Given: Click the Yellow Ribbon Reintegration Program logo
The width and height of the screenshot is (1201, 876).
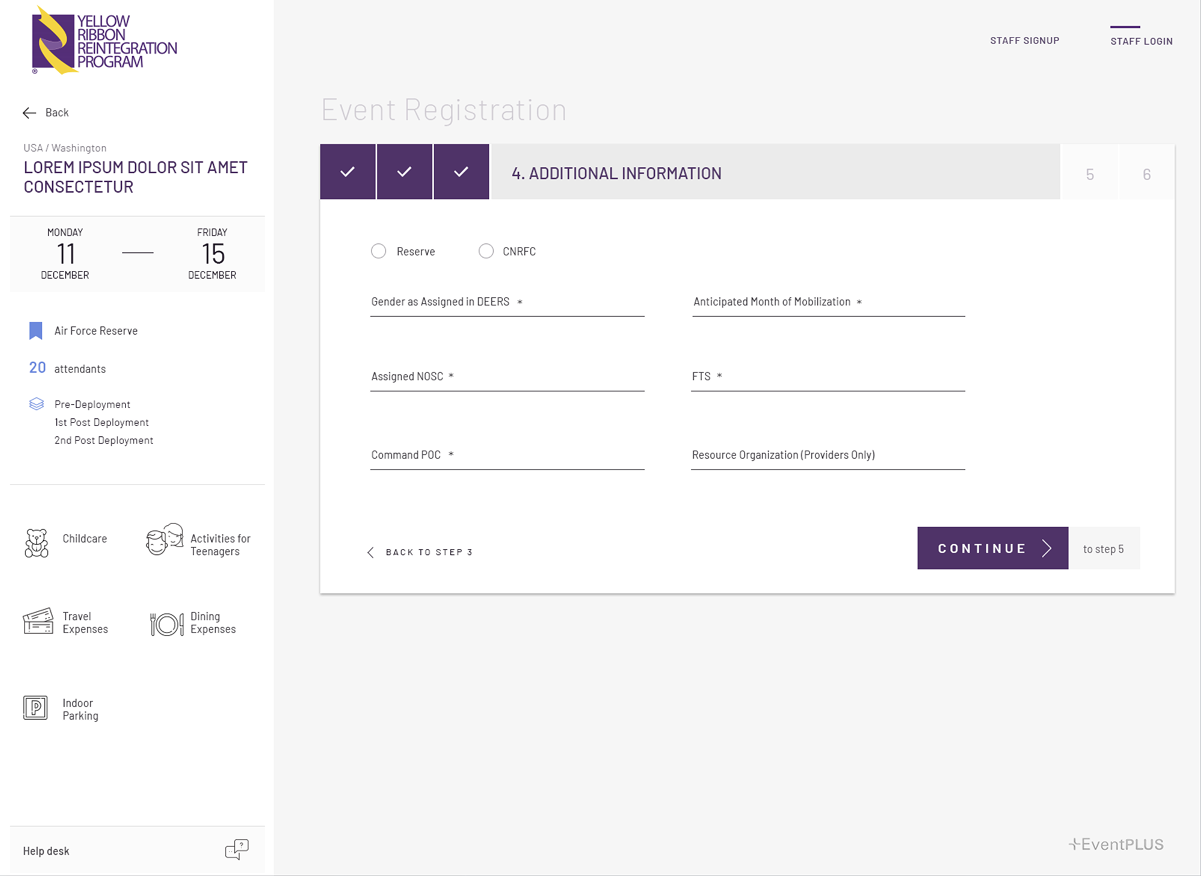Looking at the screenshot, I should [x=104, y=40].
